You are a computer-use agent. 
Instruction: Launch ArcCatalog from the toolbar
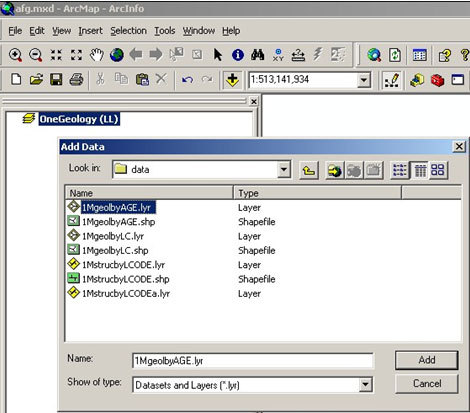coord(417,80)
